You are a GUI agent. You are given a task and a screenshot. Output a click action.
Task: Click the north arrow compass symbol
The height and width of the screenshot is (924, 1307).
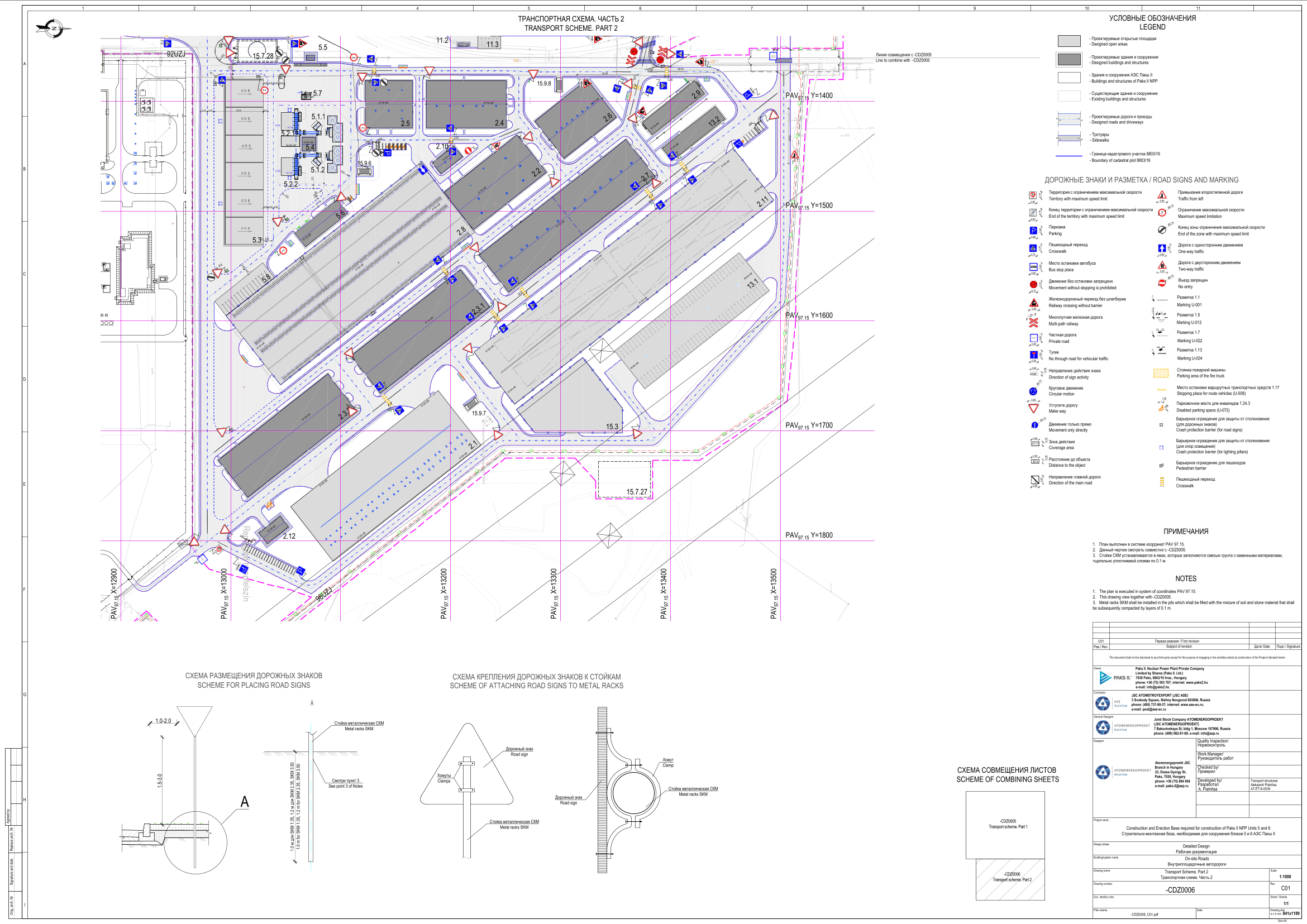pyautogui.click(x=54, y=28)
